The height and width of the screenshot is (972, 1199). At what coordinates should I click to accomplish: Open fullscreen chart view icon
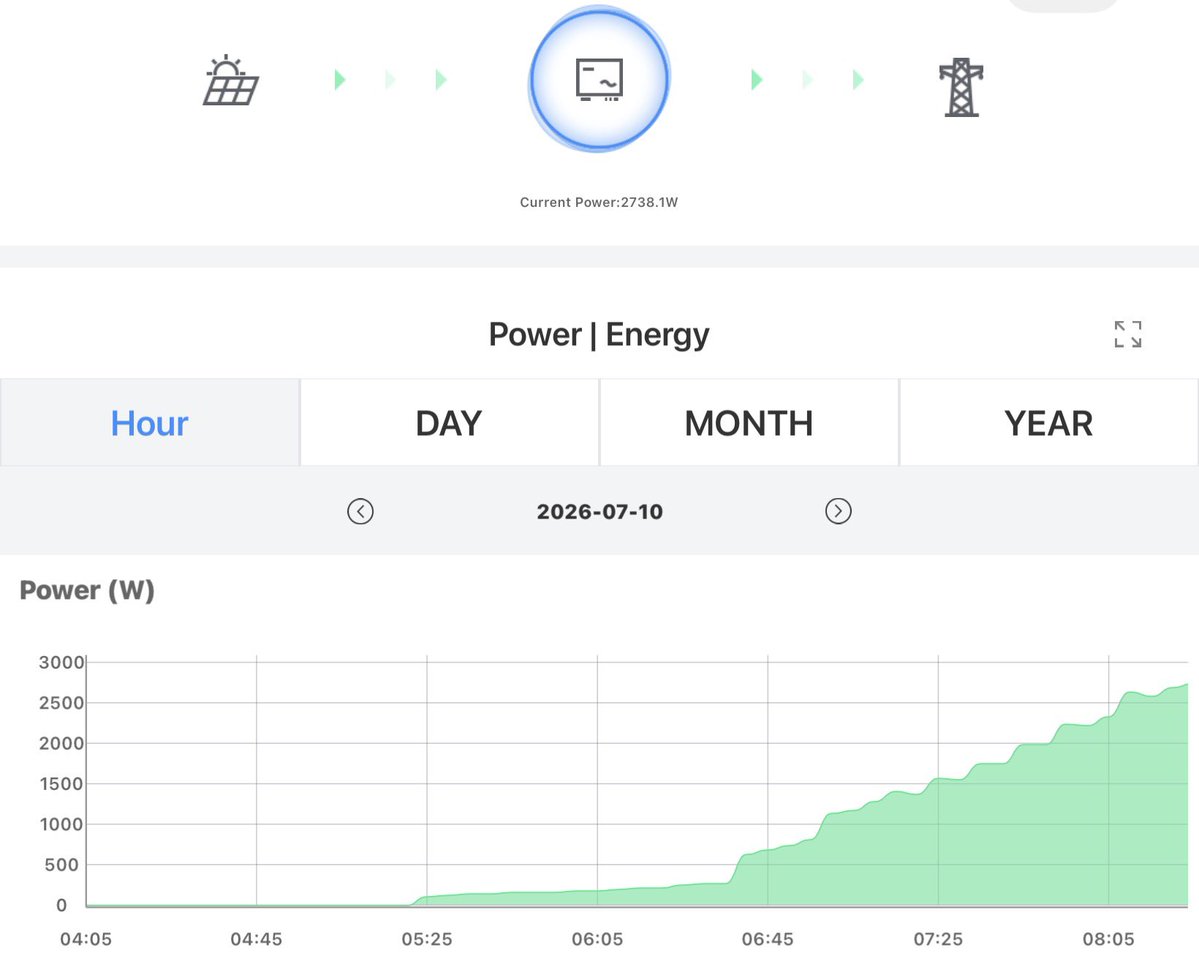pyautogui.click(x=1128, y=334)
